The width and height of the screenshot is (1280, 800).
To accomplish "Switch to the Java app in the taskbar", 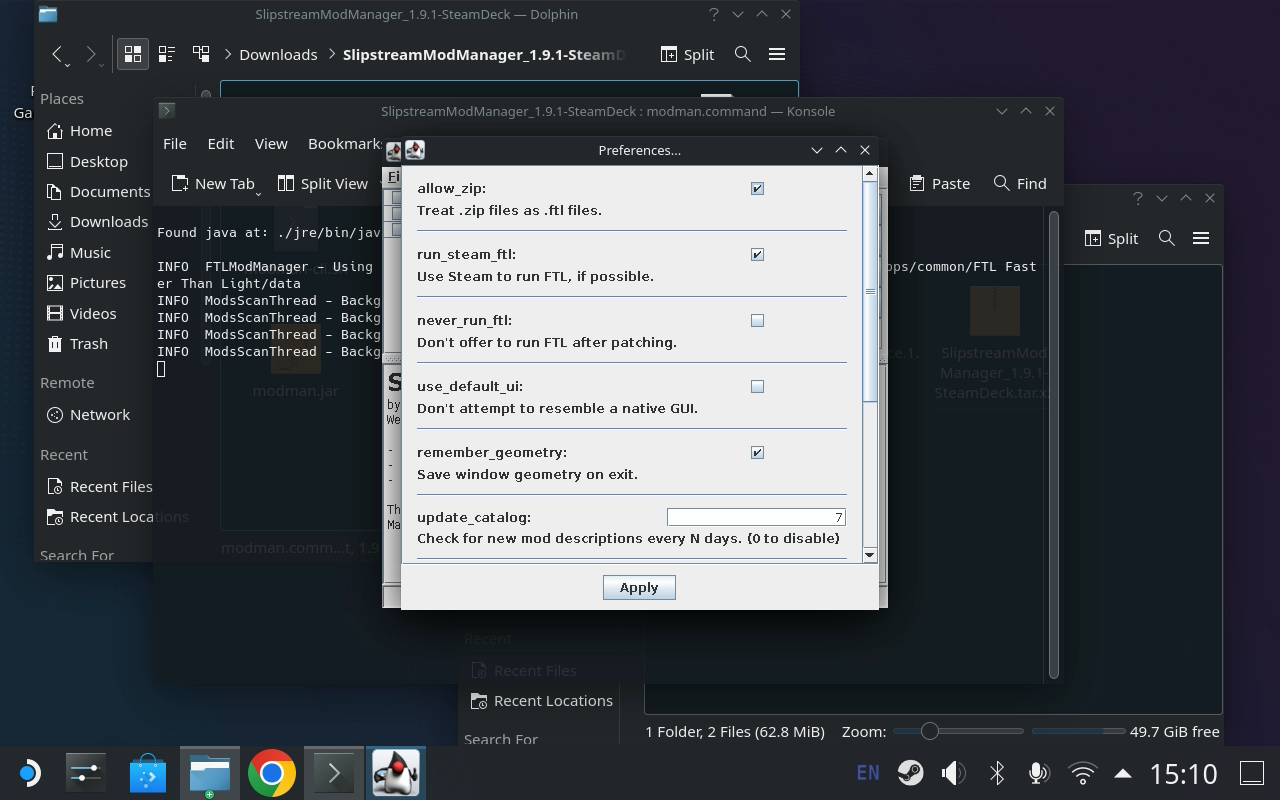I will [396, 773].
